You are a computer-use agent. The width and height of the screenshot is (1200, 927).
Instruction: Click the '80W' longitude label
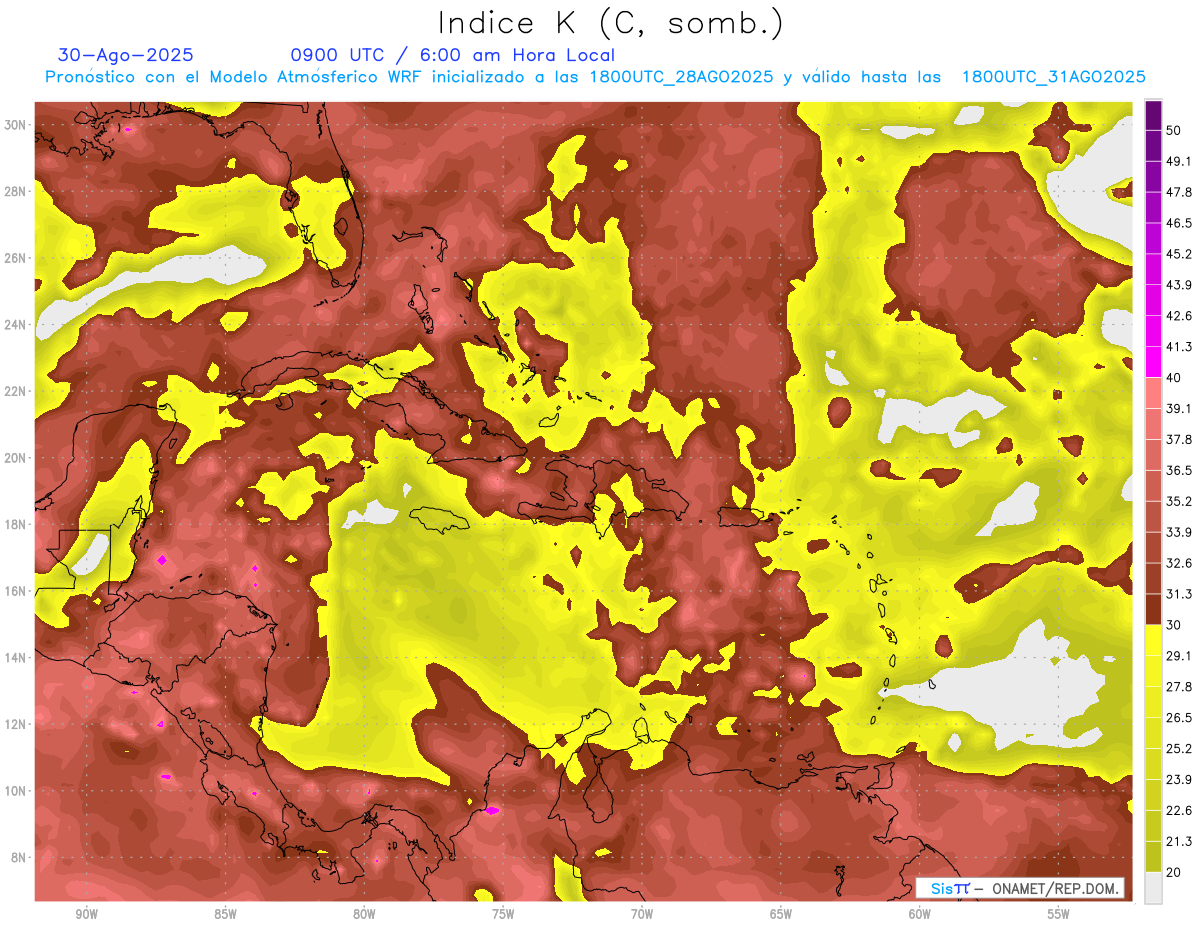click(x=364, y=914)
